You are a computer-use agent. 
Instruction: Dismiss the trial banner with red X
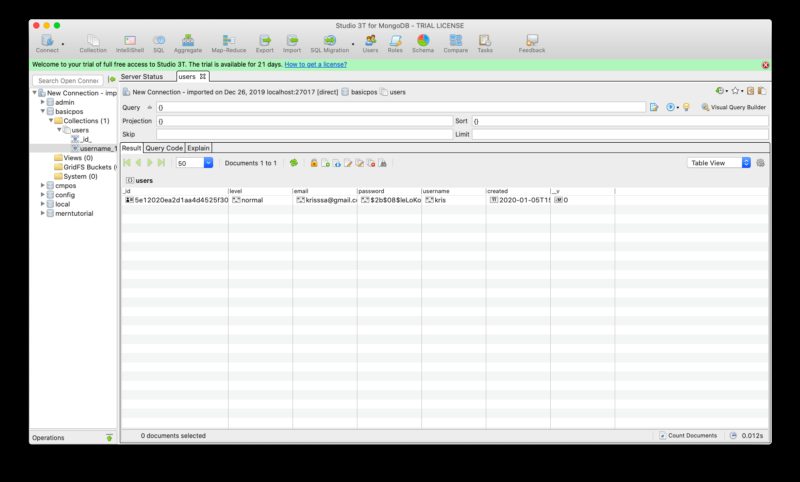765,65
